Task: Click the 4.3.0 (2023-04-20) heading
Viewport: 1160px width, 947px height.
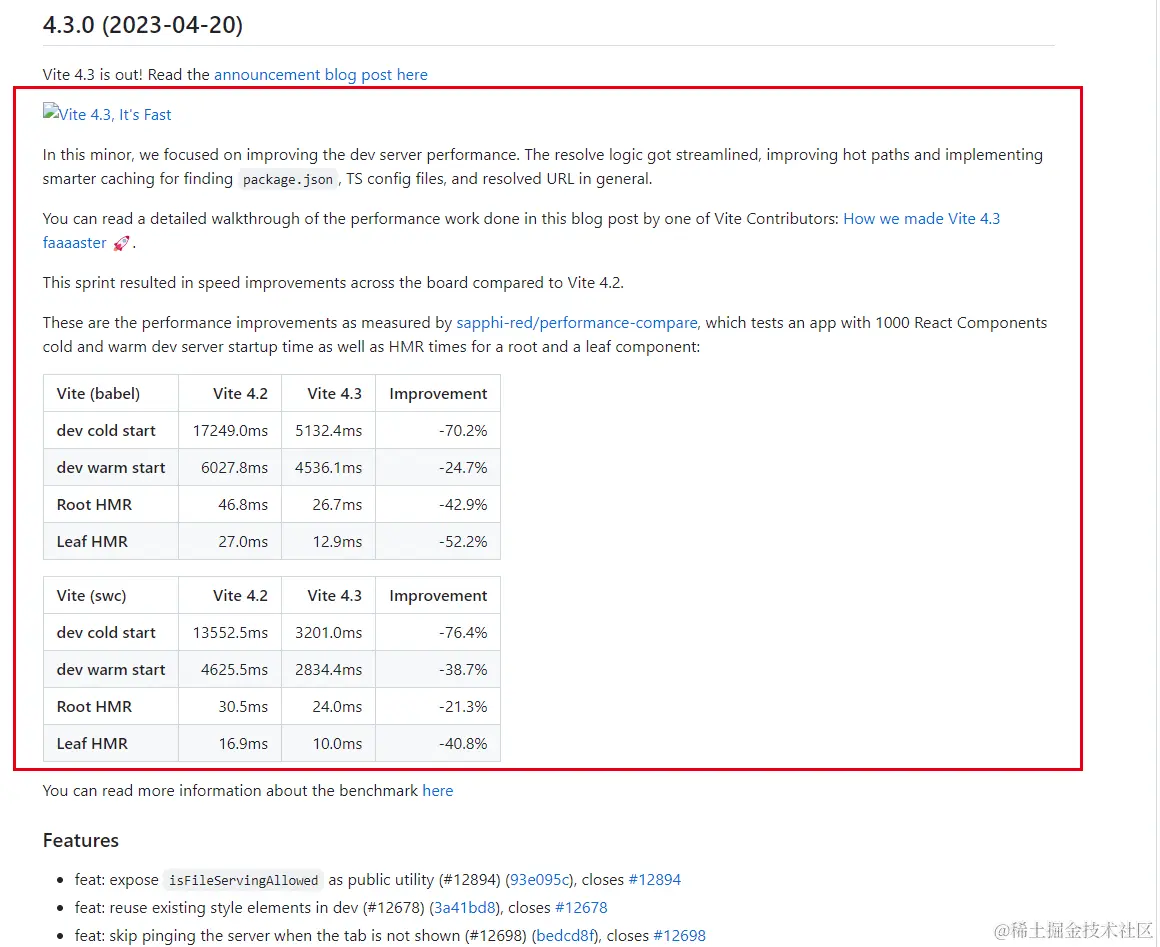Action: point(143,24)
